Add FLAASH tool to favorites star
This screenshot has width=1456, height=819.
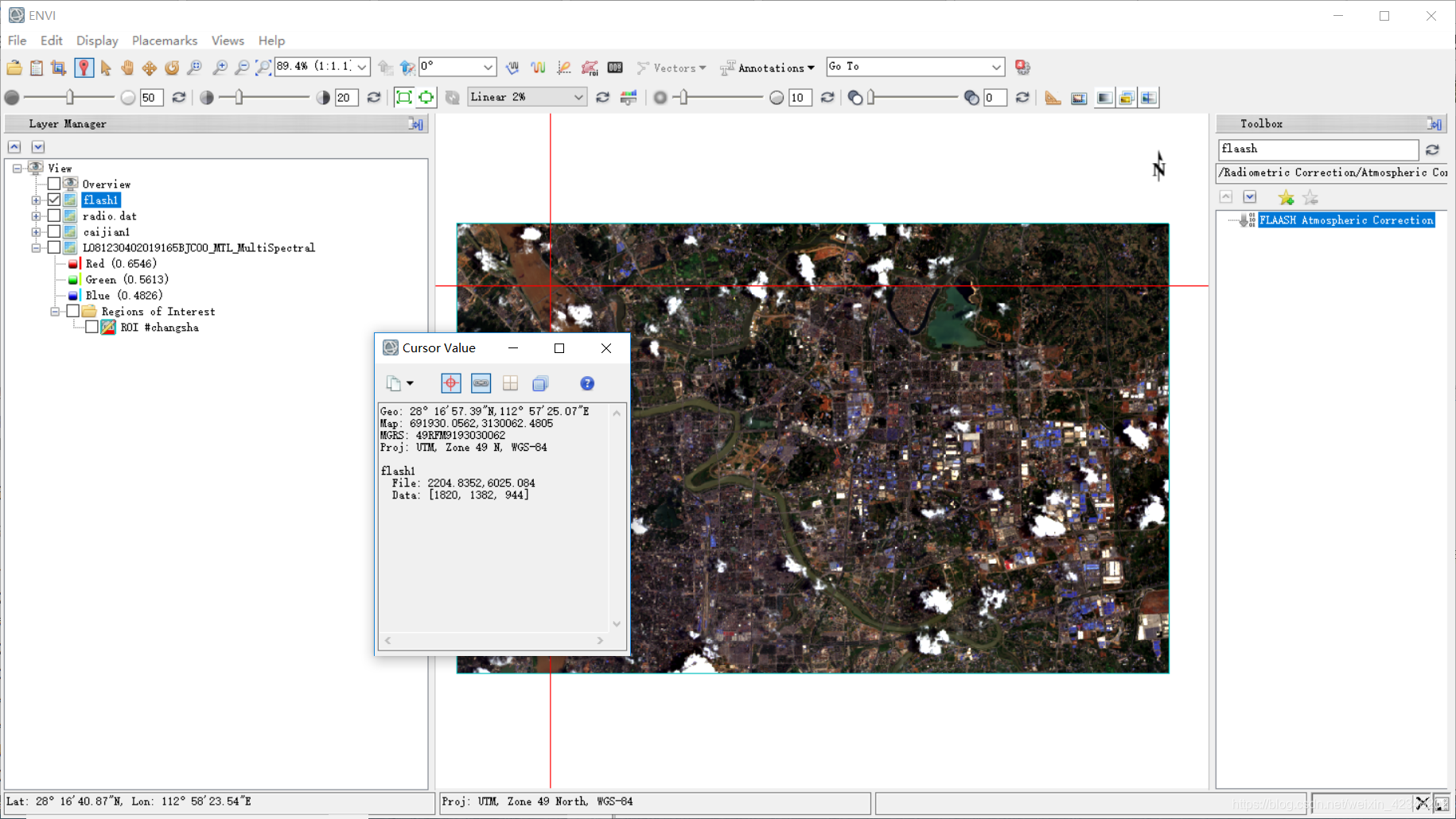pos(1286,197)
